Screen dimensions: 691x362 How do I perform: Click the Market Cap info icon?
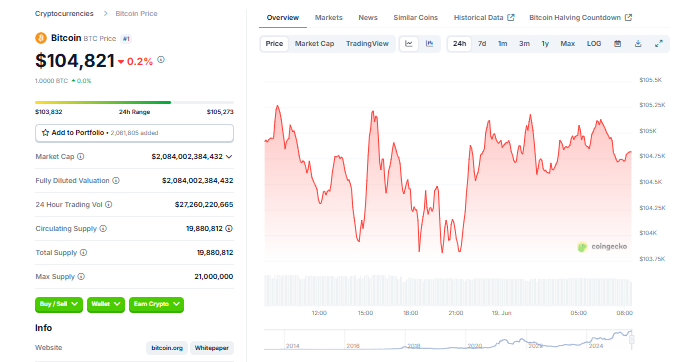pos(81,157)
